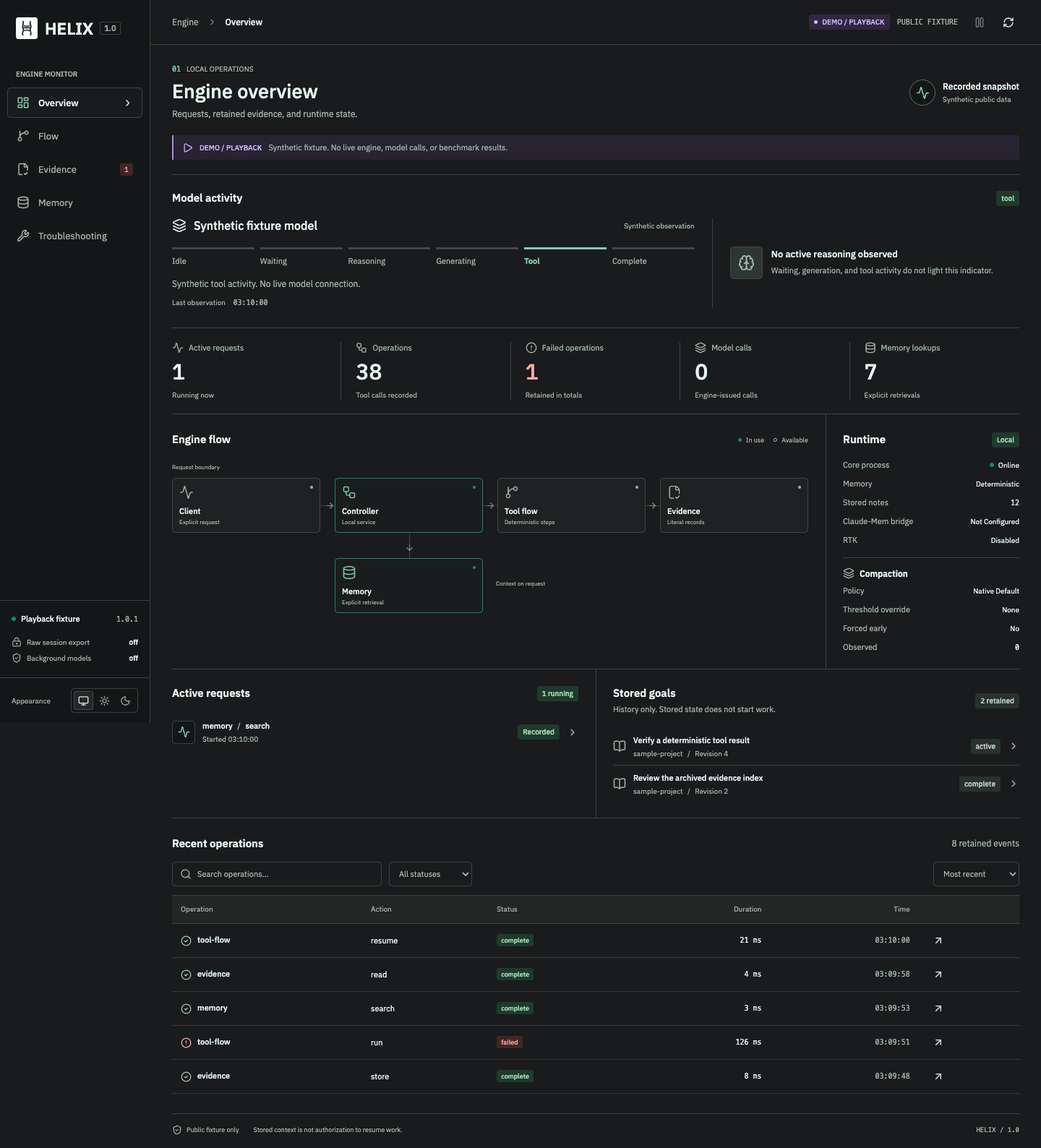Open the Most recent sort dropdown
This screenshot has width=1041, height=1148.
976,874
